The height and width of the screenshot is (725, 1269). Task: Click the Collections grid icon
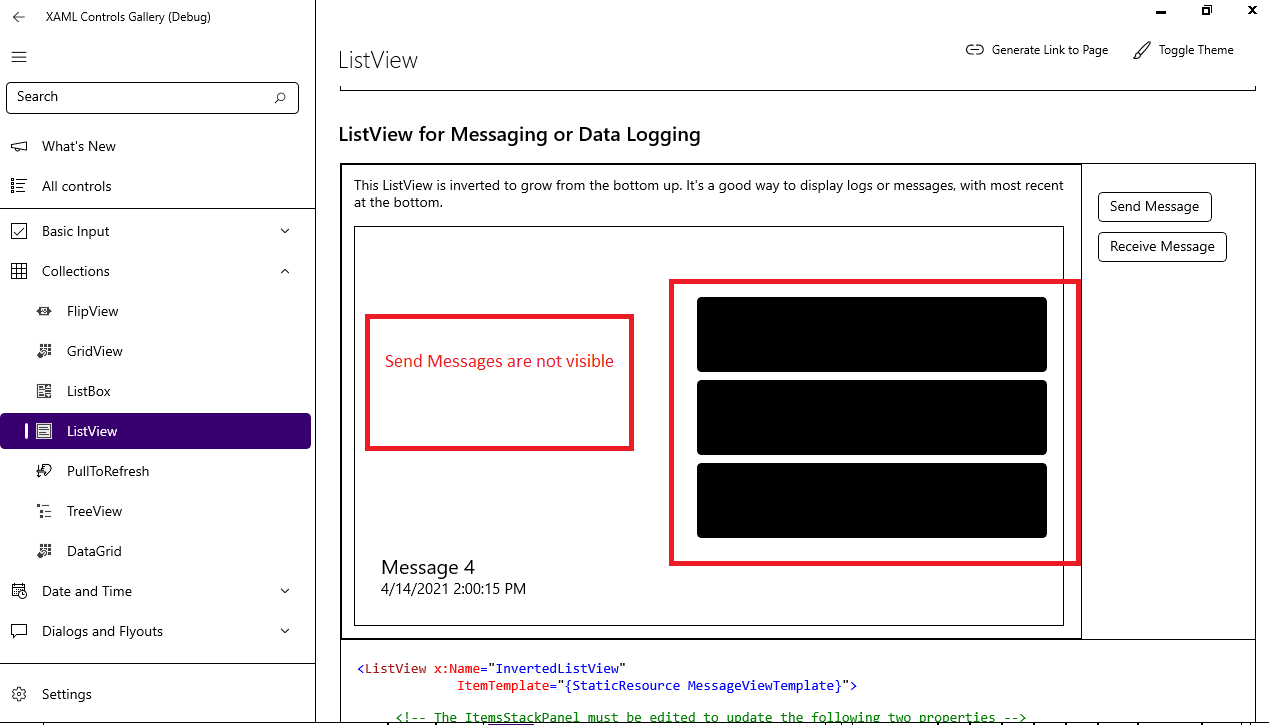19,271
